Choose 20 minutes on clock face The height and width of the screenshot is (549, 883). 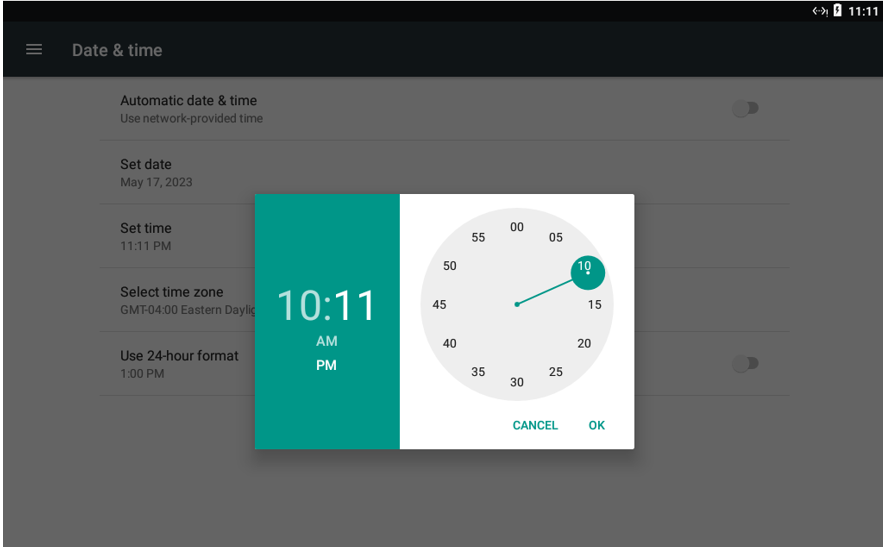[584, 343]
